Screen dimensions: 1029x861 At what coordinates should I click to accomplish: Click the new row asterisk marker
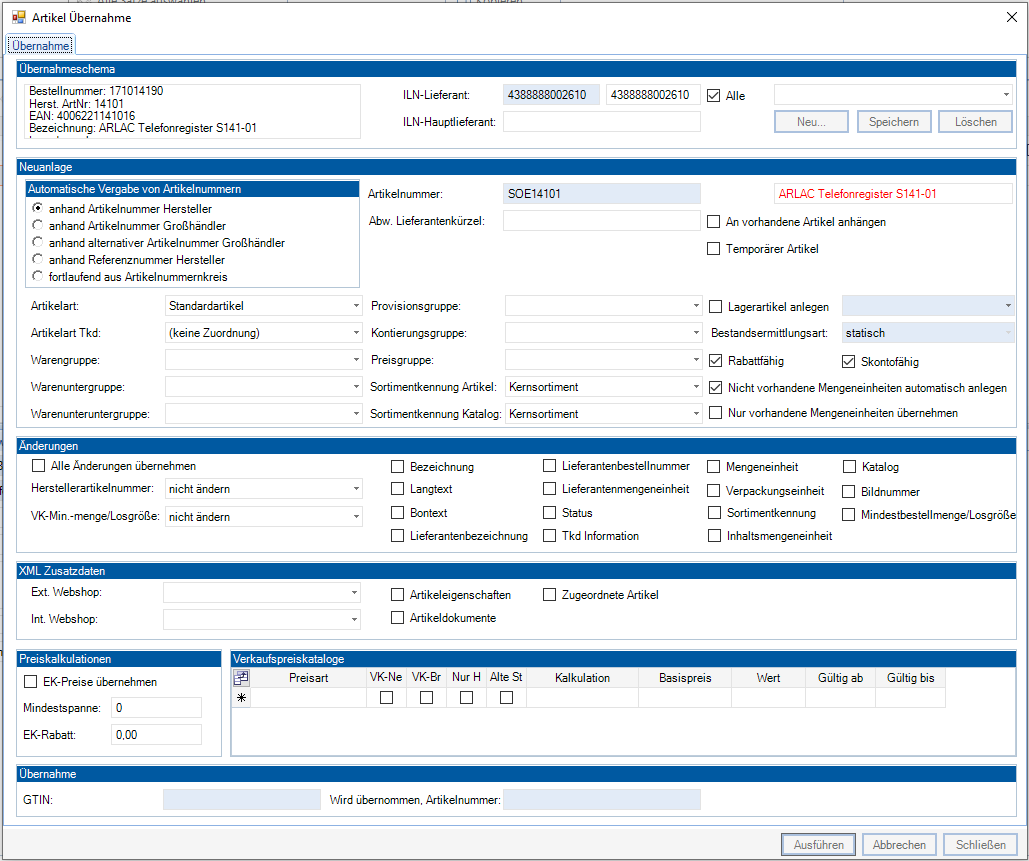(x=241, y=698)
